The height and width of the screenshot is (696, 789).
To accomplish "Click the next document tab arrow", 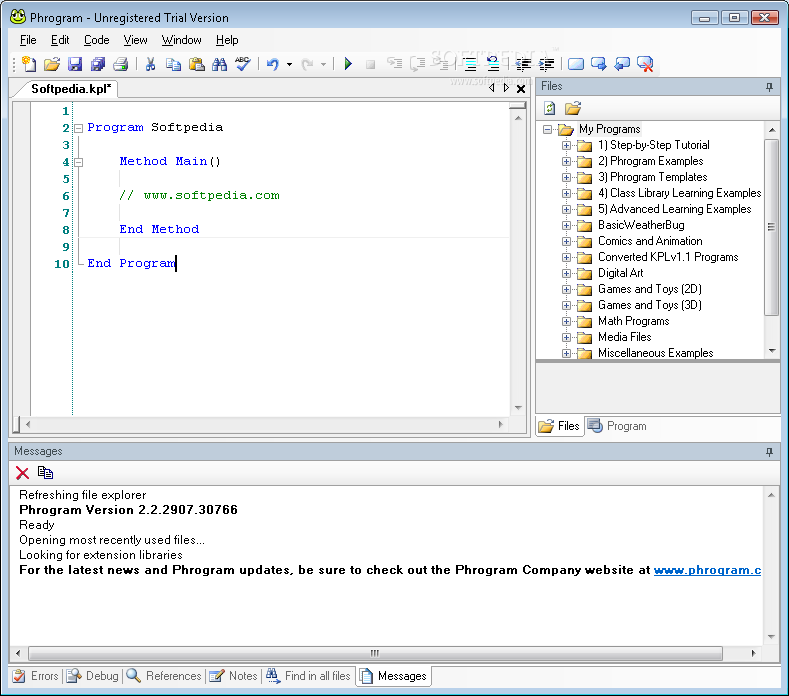I will (x=506, y=88).
